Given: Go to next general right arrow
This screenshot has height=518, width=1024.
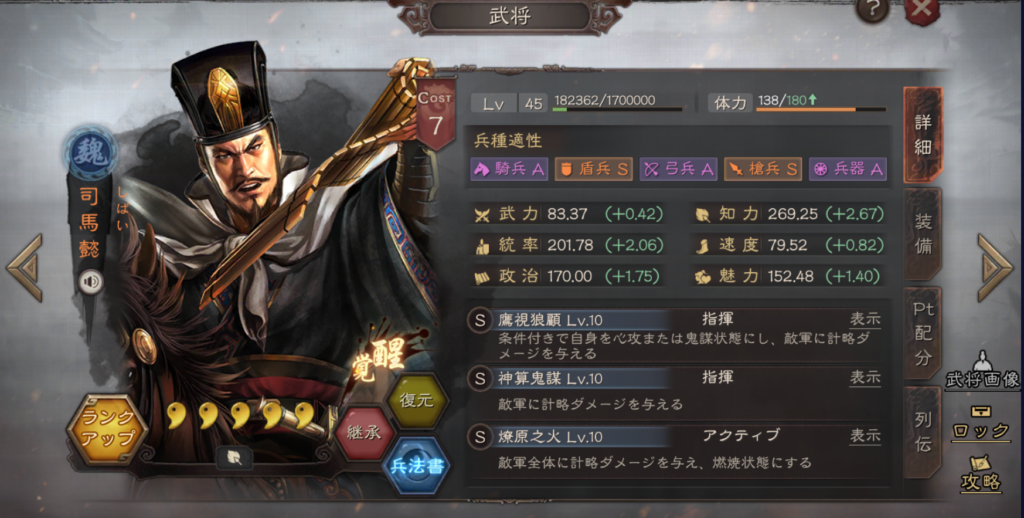Looking at the screenshot, I should click(x=995, y=268).
